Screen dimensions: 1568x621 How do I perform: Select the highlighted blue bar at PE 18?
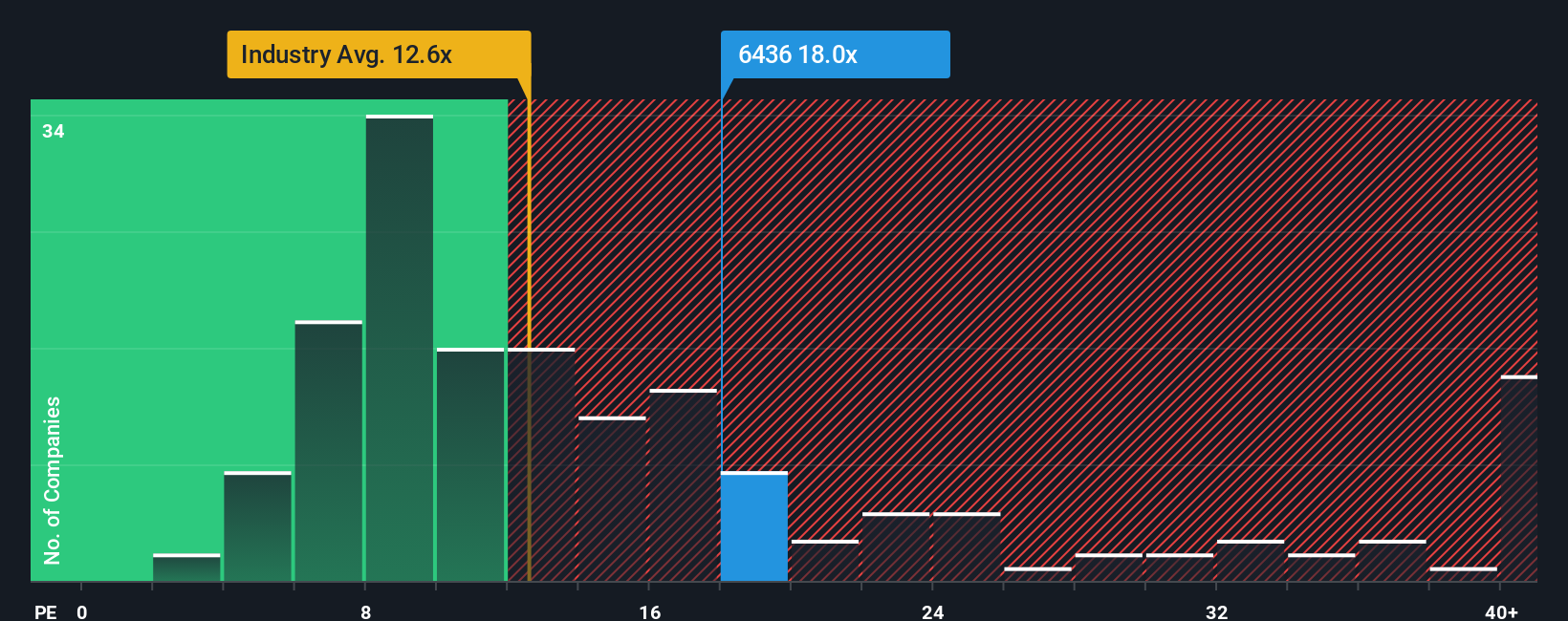pos(754,526)
